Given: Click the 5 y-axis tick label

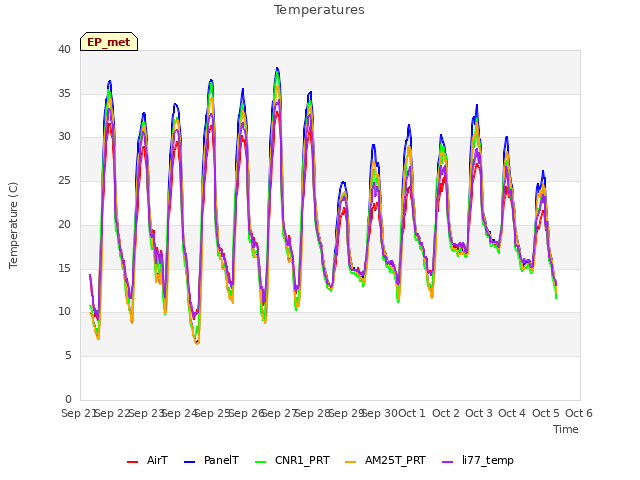Looking at the screenshot, I should (x=68, y=356).
